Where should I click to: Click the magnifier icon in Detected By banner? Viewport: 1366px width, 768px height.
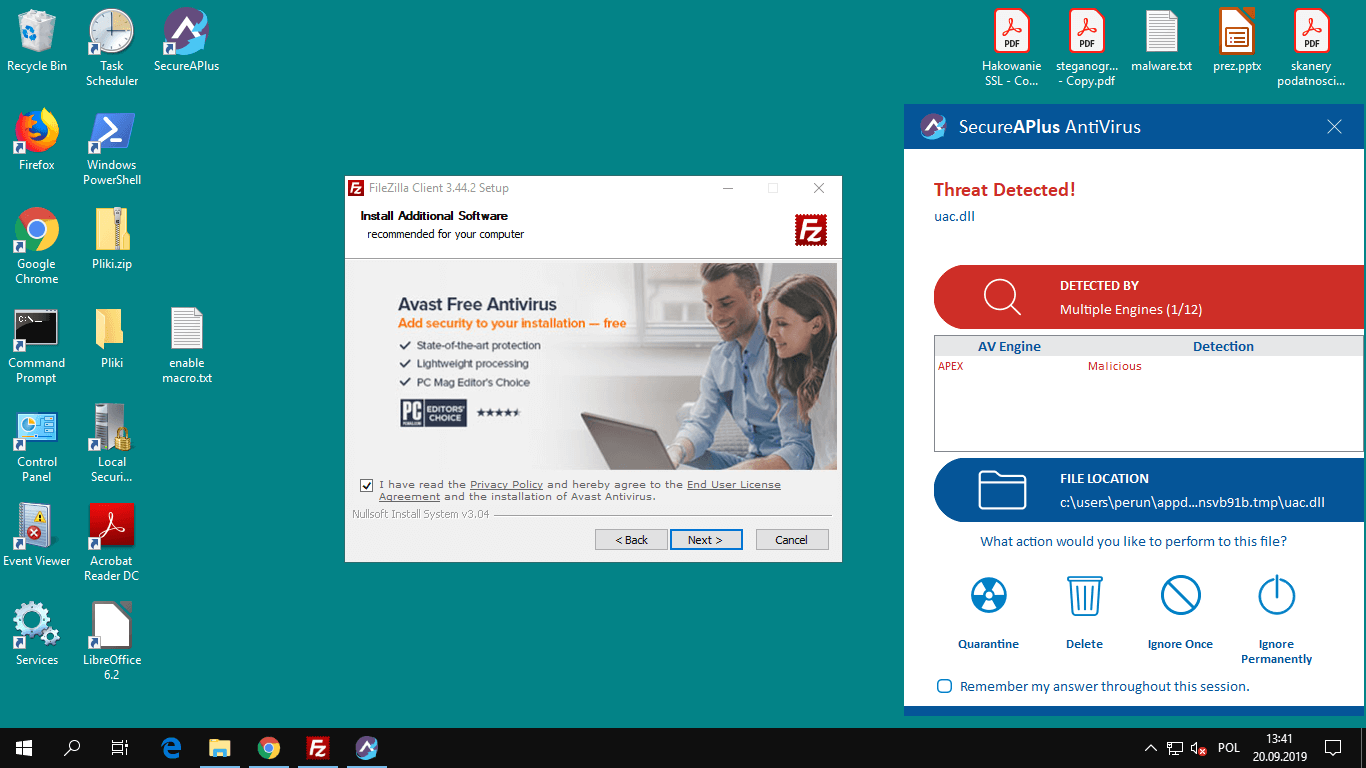point(1002,297)
